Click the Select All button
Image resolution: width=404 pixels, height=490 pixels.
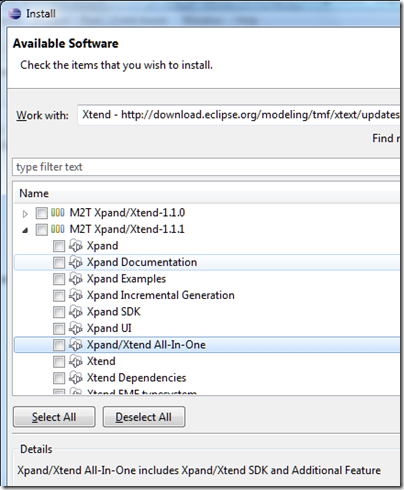tap(54, 417)
